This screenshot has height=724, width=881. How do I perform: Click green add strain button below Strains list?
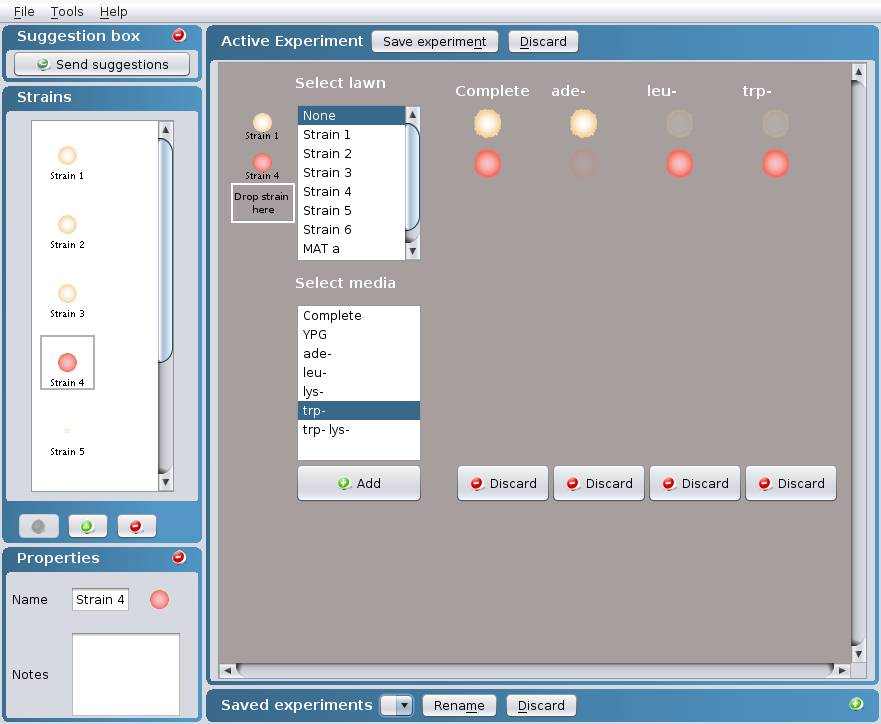pyautogui.click(x=88, y=526)
